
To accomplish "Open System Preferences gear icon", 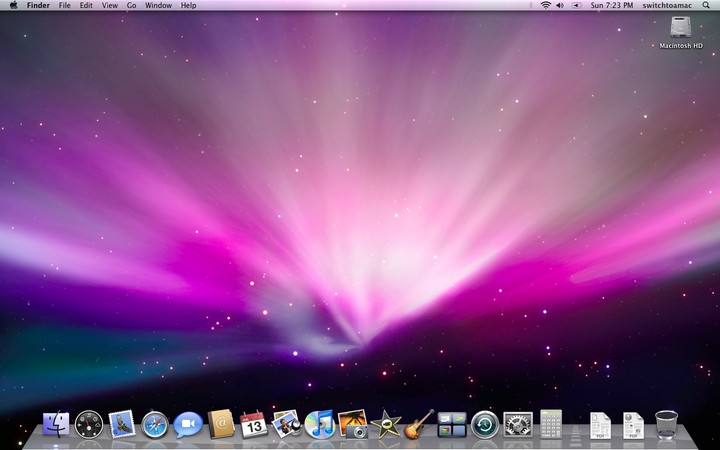I will pyautogui.click(x=518, y=424).
